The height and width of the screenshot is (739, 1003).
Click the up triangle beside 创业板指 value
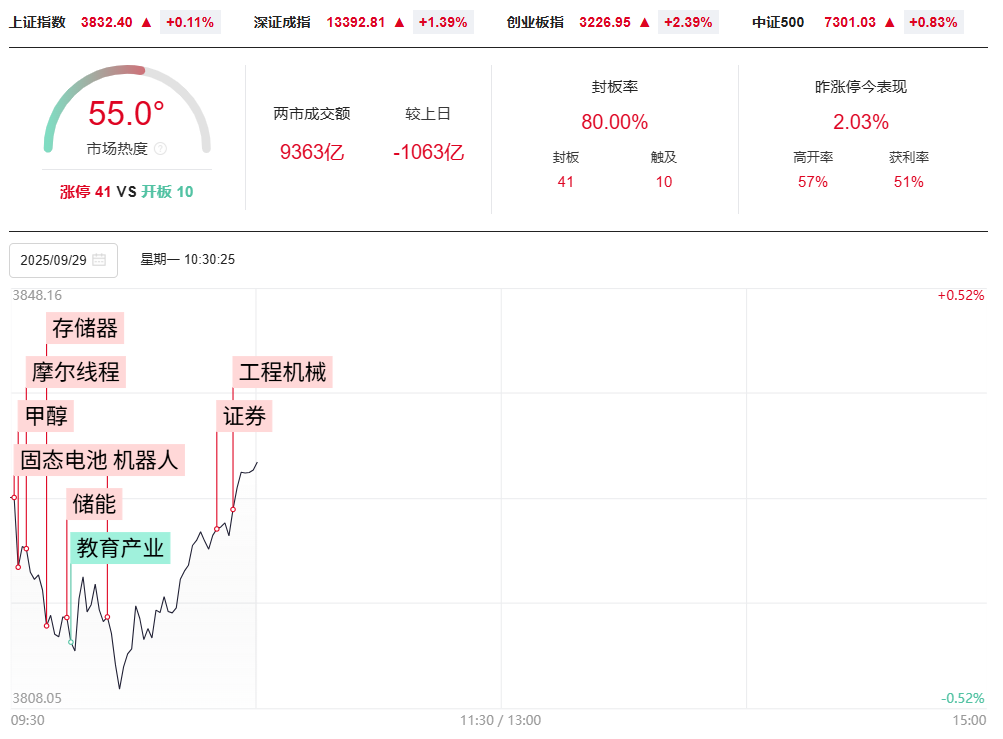644,22
